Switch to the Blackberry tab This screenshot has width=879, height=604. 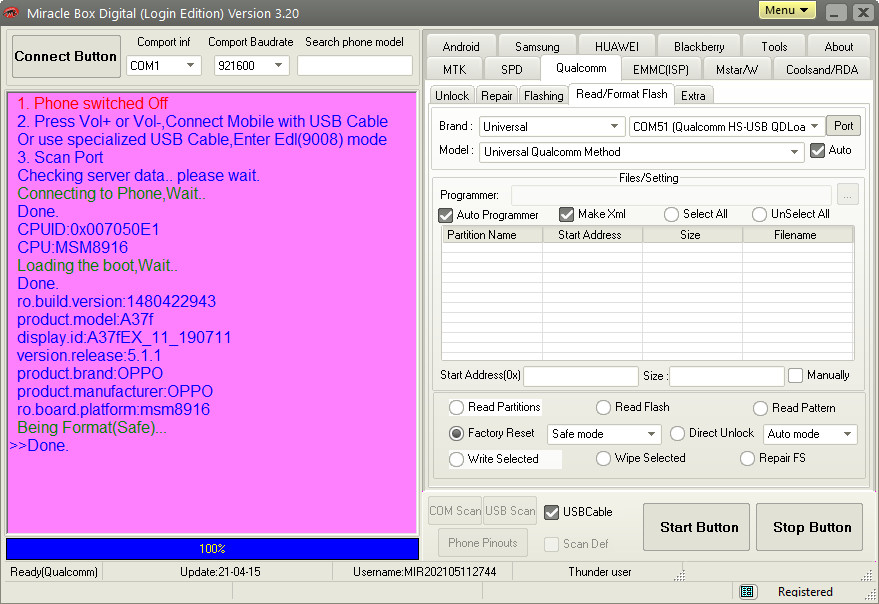[x=699, y=47]
